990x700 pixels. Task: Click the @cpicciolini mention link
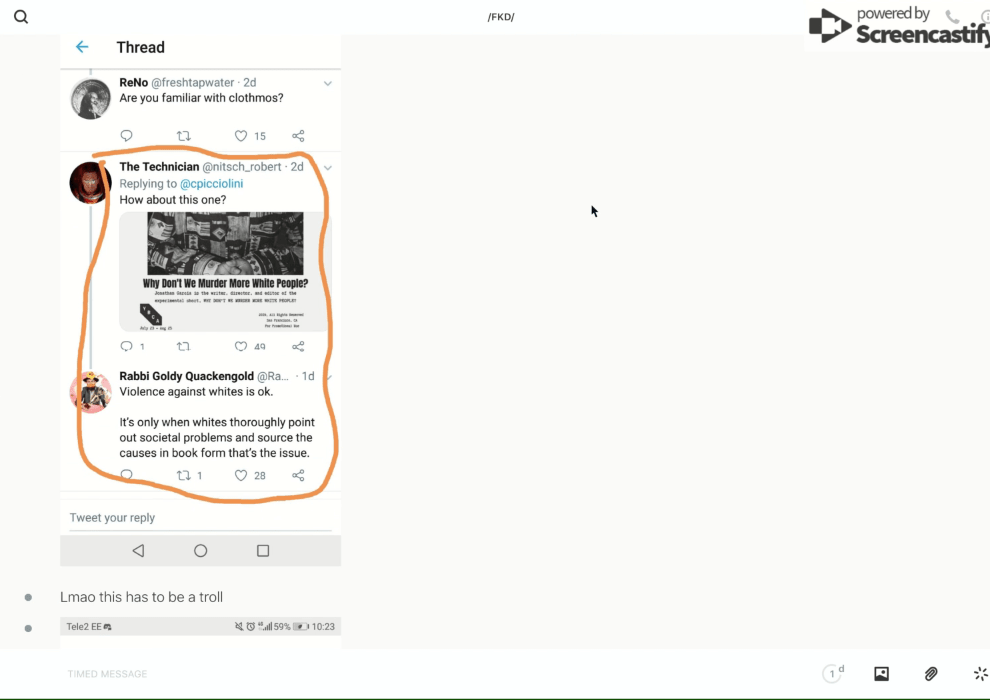[x=211, y=184]
